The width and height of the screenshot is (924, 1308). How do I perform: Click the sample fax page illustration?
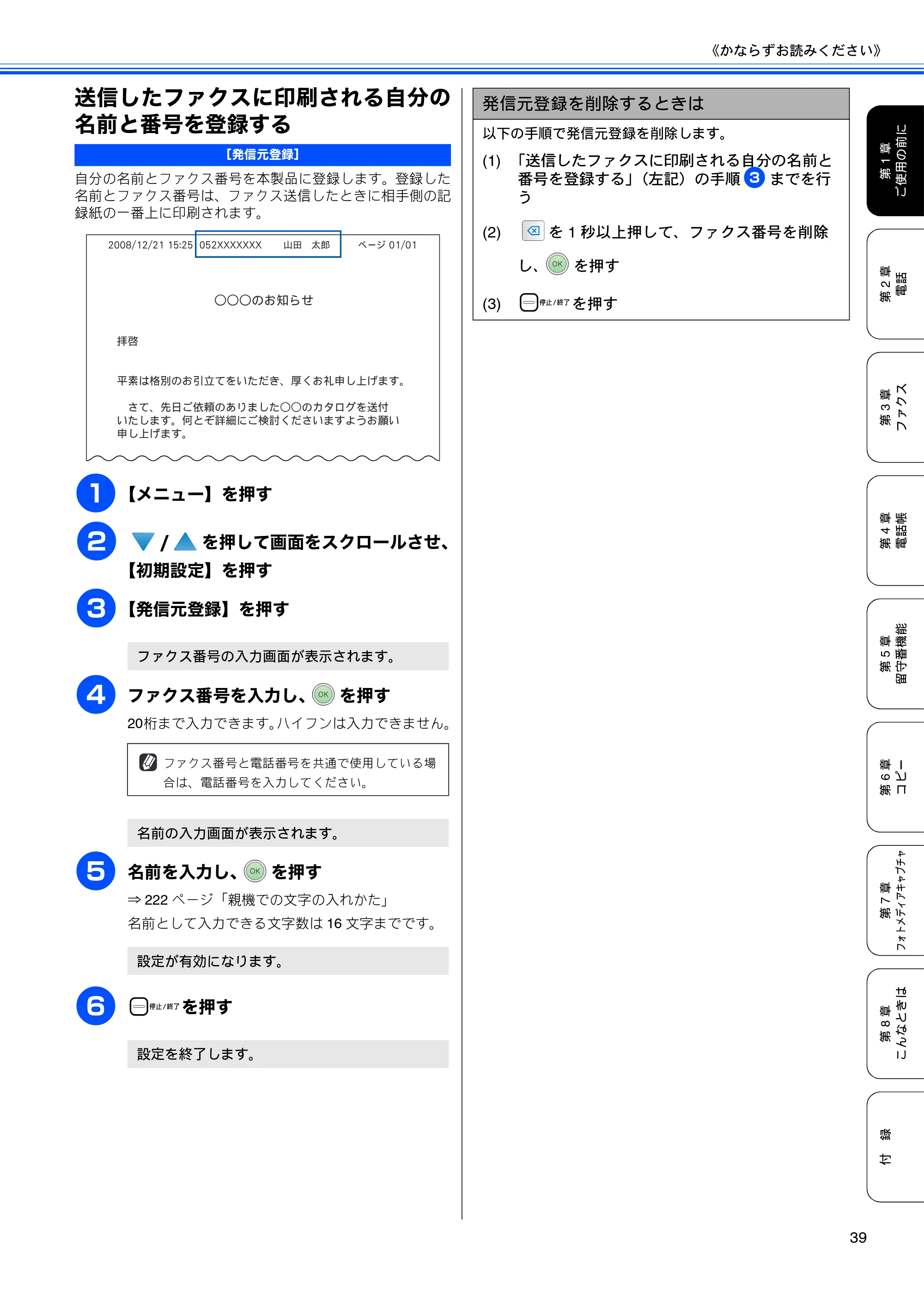pyautogui.click(x=262, y=347)
